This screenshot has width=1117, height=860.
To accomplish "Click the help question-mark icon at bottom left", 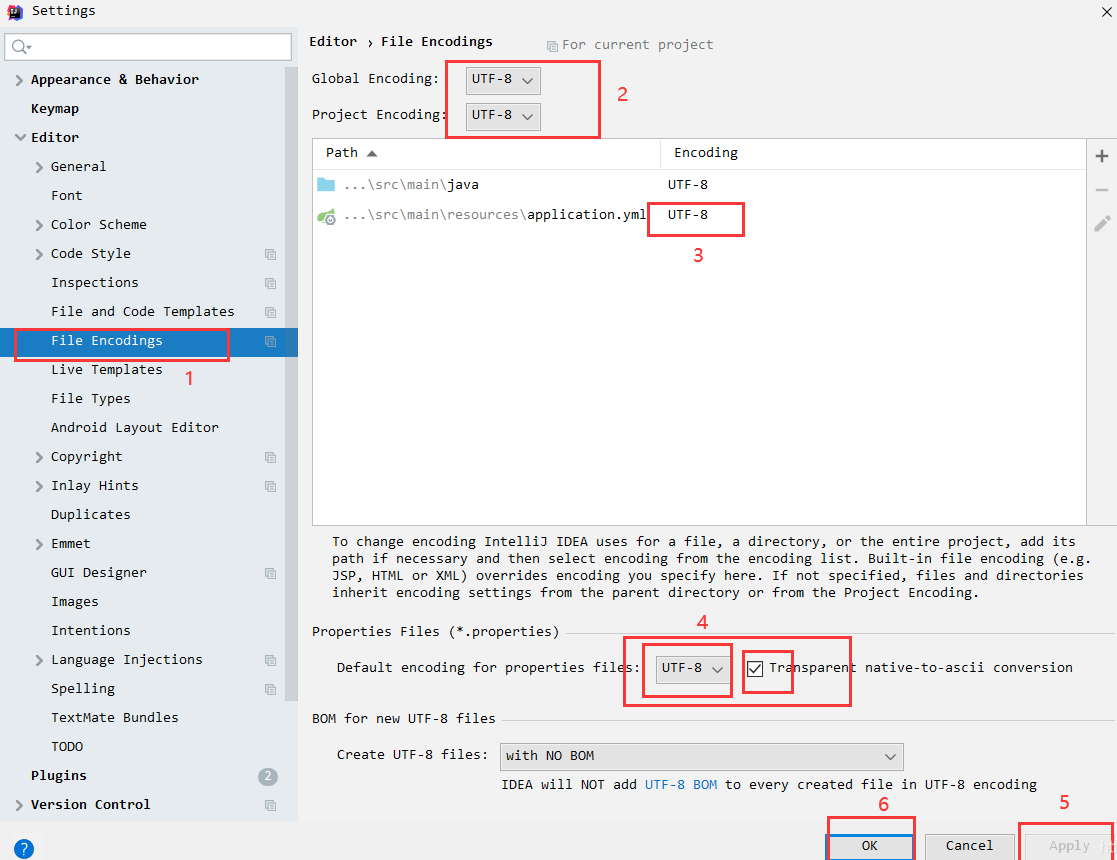I will pyautogui.click(x=22, y=848).
